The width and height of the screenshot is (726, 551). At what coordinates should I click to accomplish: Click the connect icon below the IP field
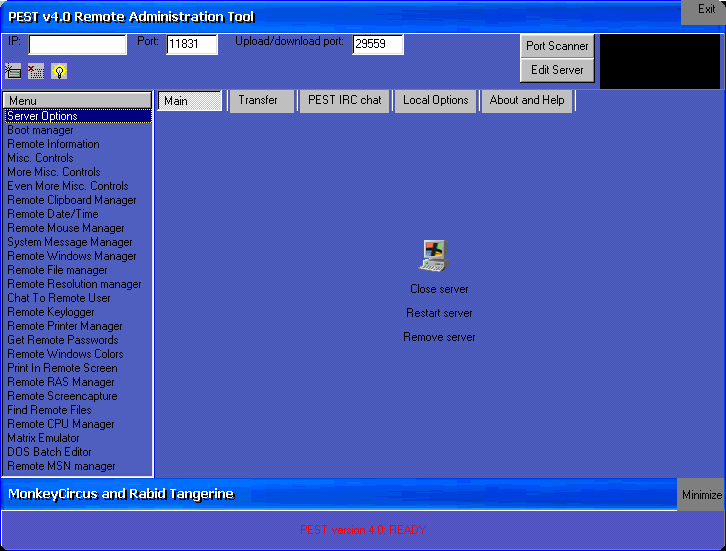coord(13,71)
